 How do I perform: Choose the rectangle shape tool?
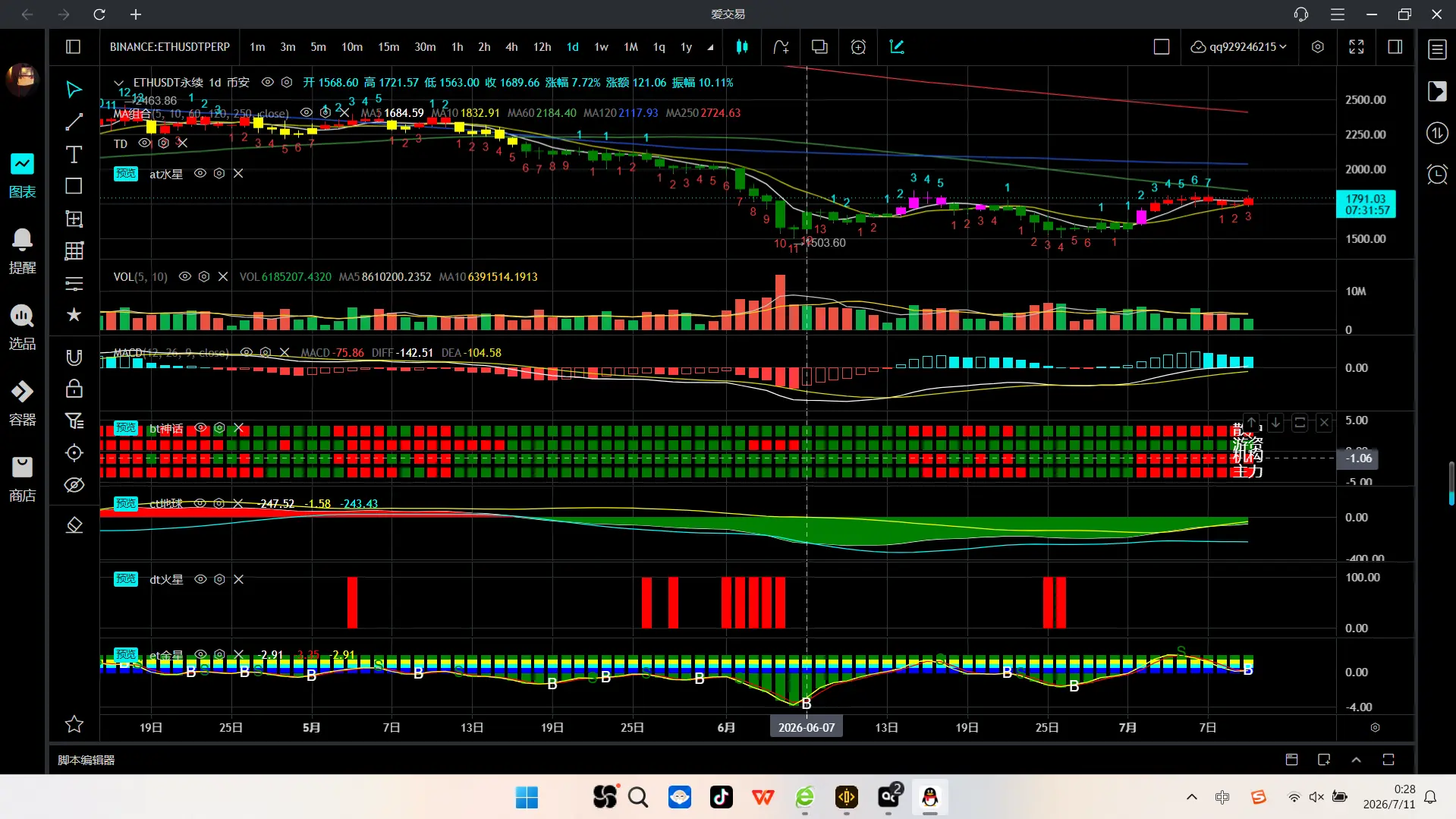(74, 186)
